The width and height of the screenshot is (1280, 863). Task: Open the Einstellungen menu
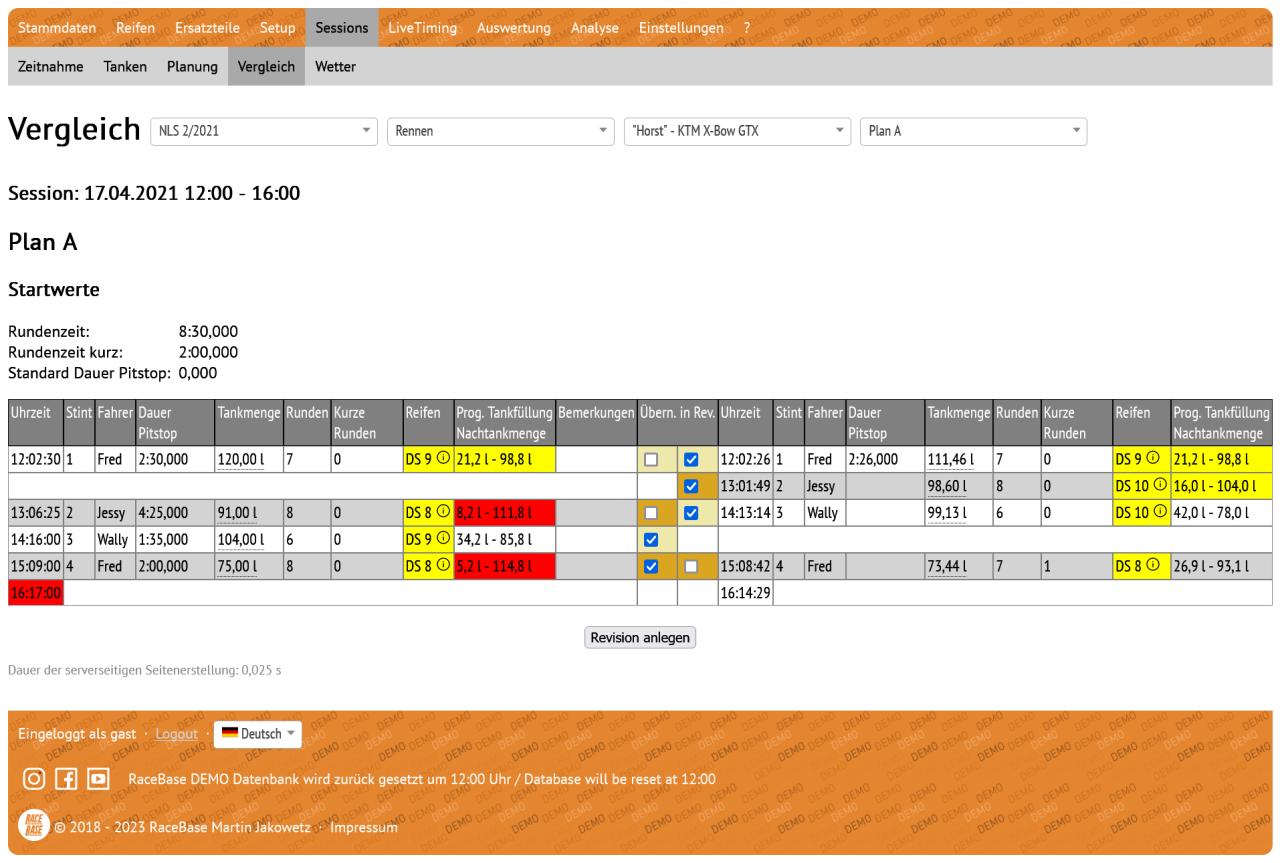[681, 28]
